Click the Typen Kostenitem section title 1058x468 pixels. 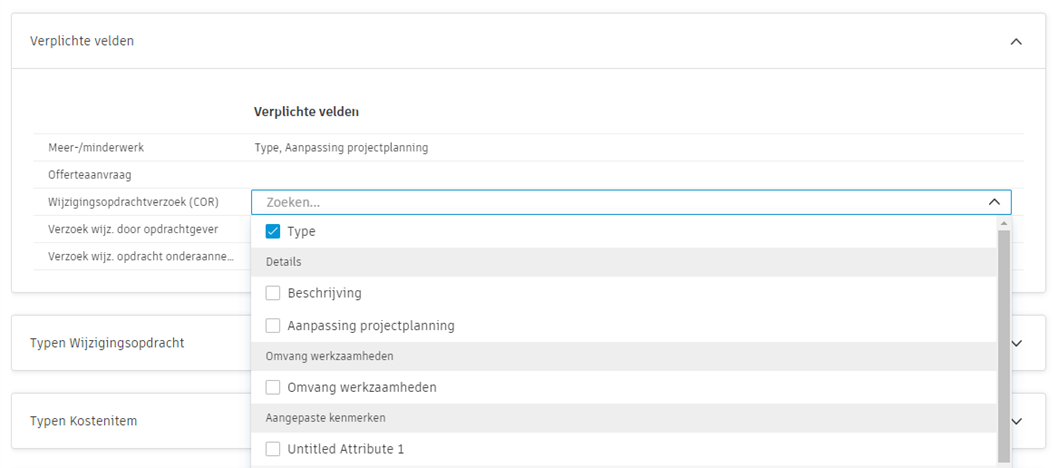[83, 421]
